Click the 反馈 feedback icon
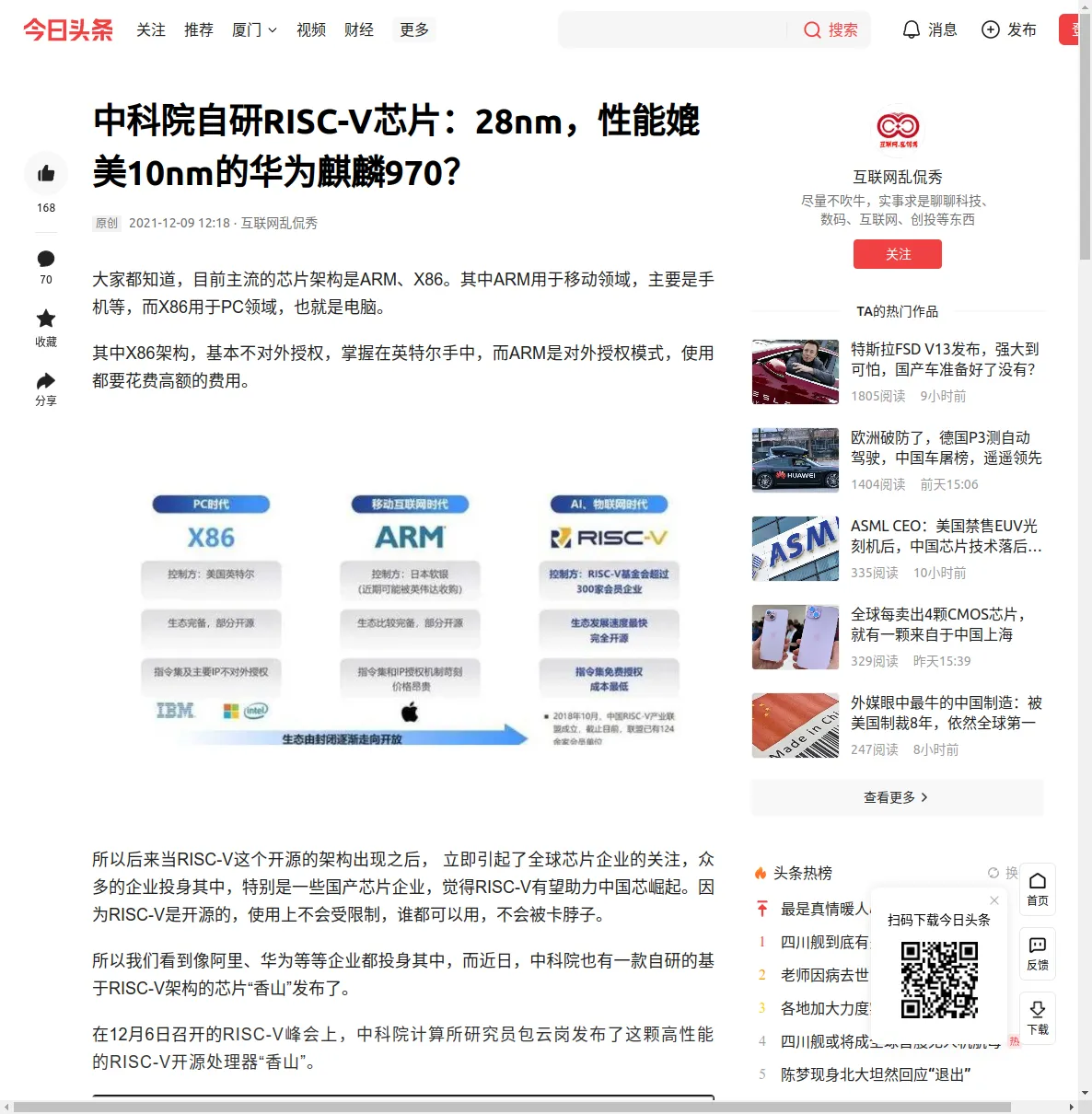This screenshot has height=1114, width=1092. point(1038,945)
